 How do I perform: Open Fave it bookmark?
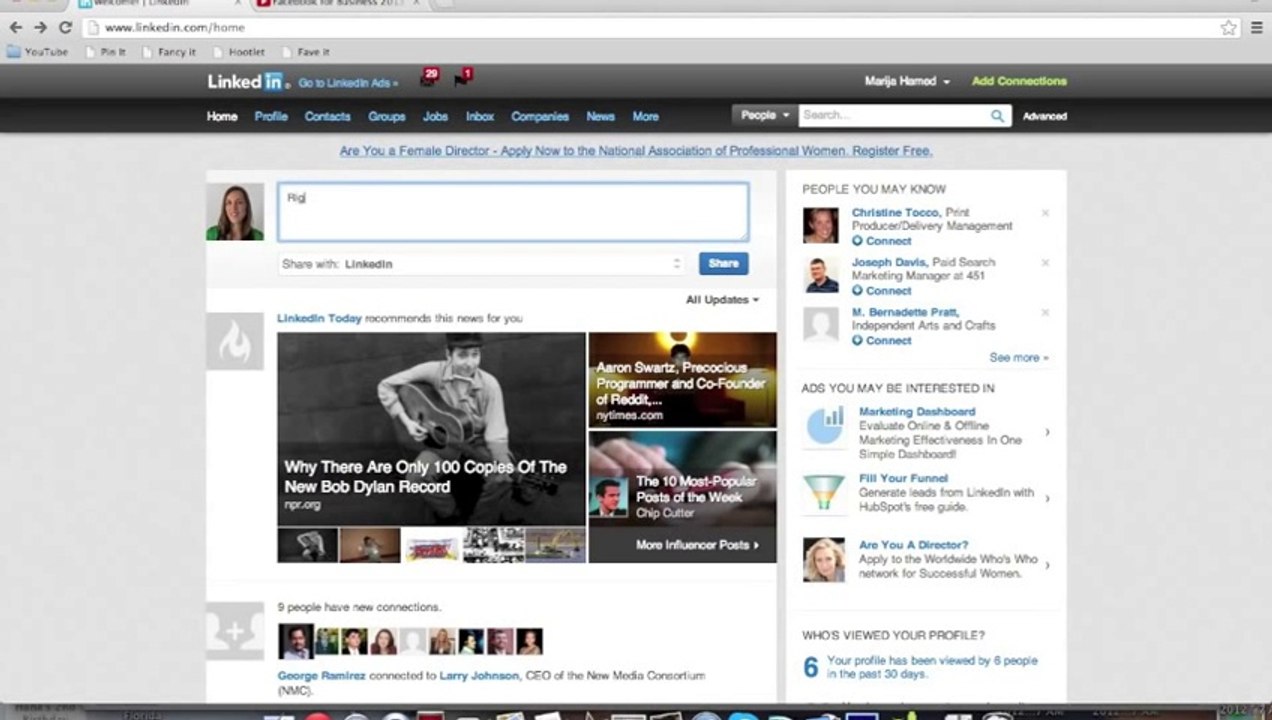tap(306, 52)
